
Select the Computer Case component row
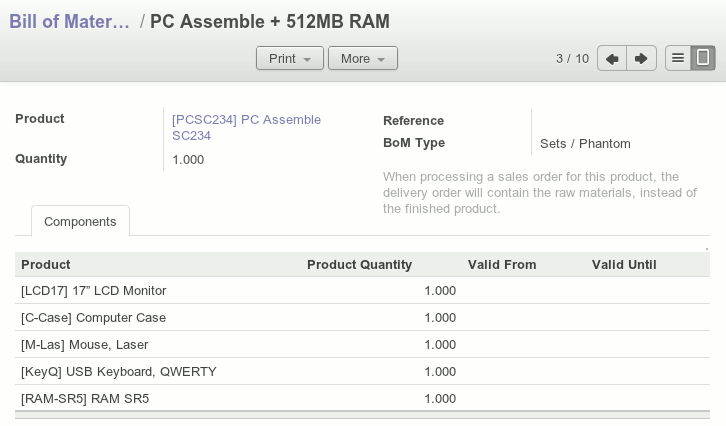pos(94,318)
